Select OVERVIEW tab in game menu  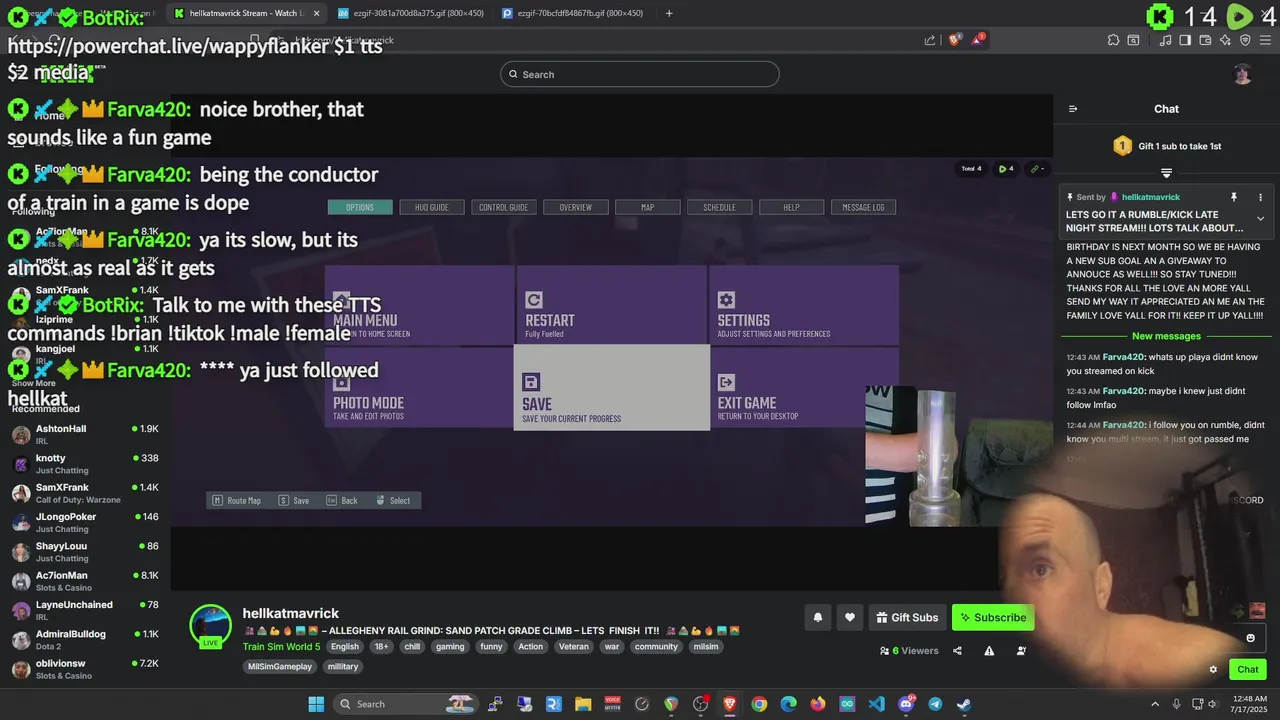[x=576, y=207]
